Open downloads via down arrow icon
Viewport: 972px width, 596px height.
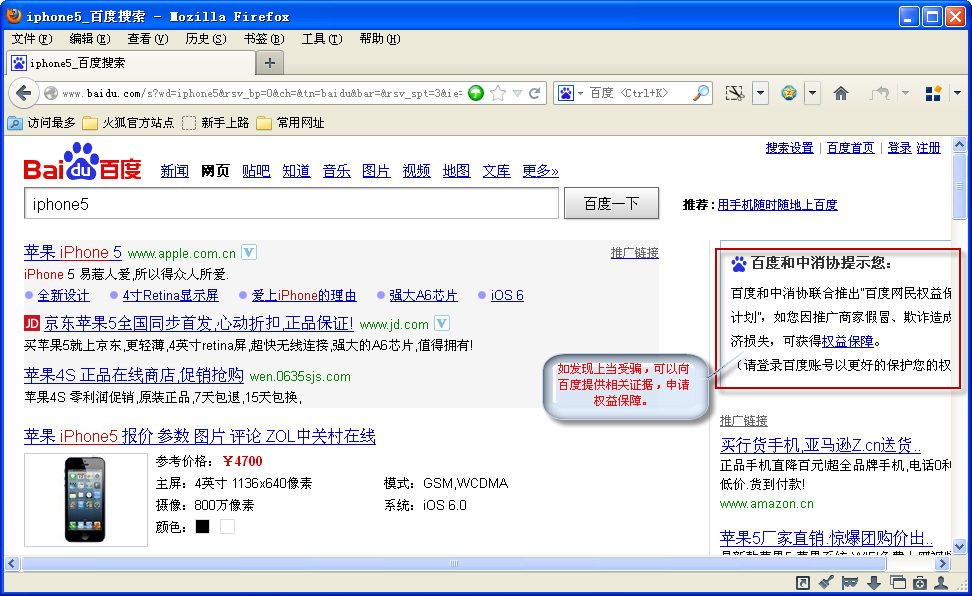[873, 582]
